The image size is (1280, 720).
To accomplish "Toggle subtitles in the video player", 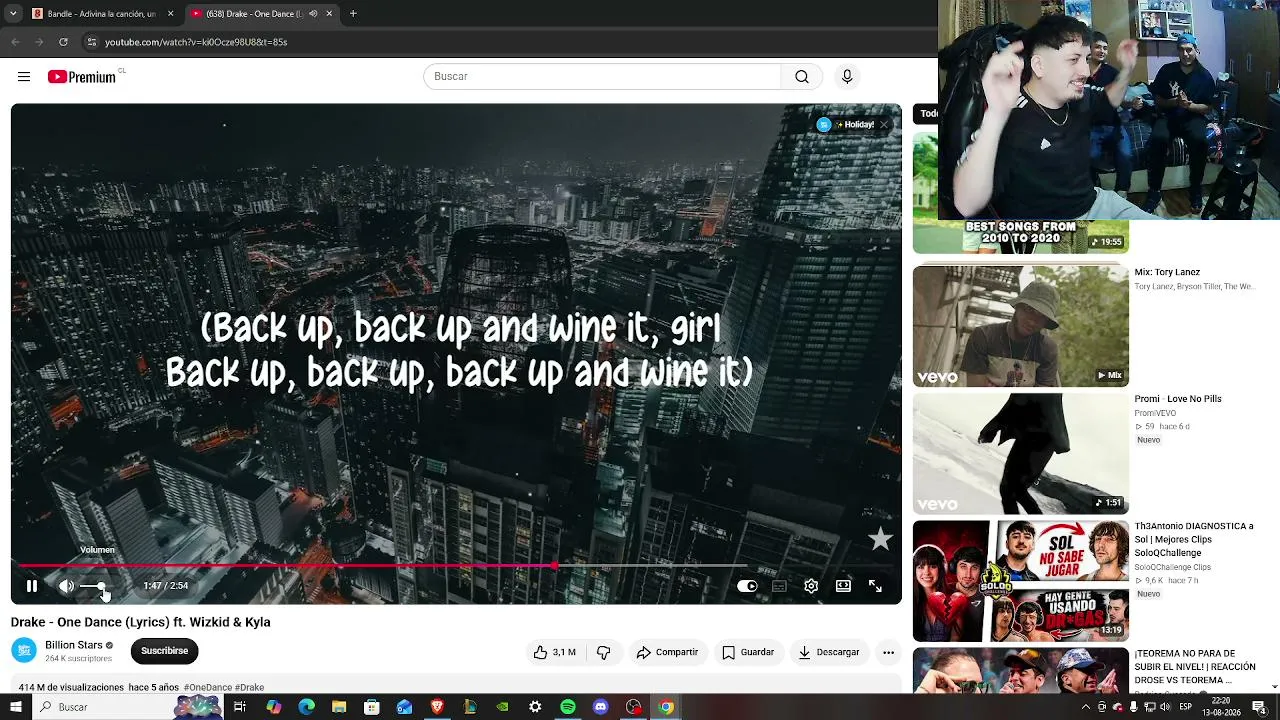I will (x=779, y=586).
